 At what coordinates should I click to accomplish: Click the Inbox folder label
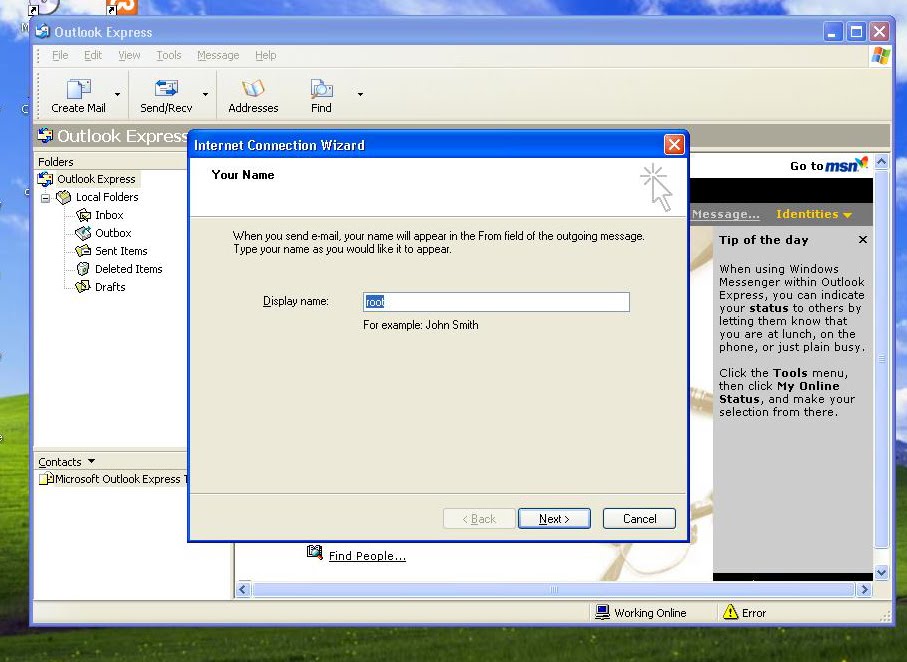[x=109, y=215]
